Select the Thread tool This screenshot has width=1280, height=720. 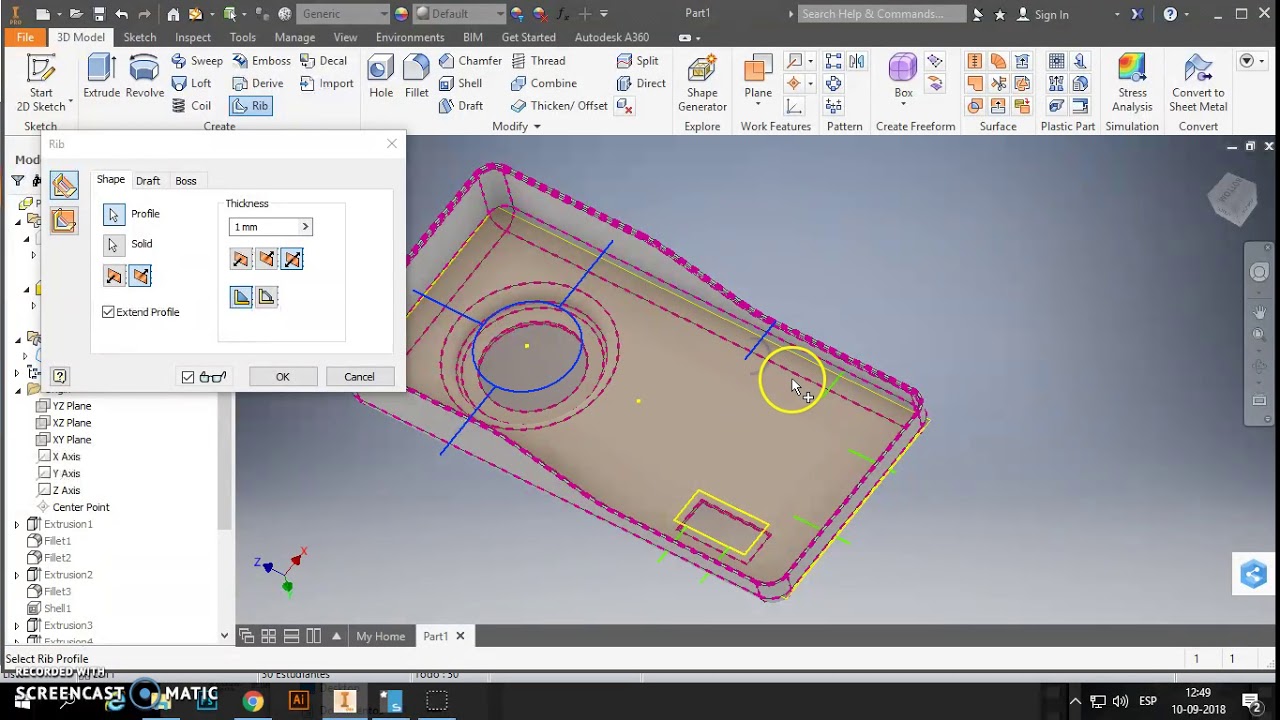pos(537,61)
